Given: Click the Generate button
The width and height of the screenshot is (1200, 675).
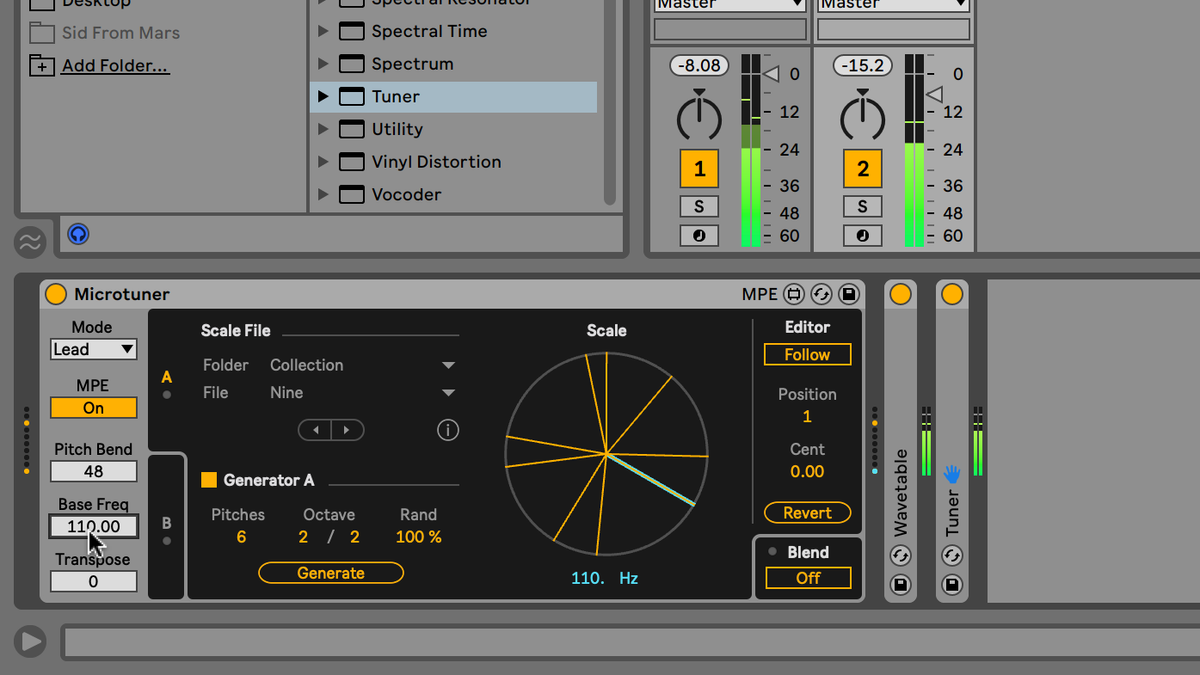Looking at the screenshot, I should [x=330, y=573].
